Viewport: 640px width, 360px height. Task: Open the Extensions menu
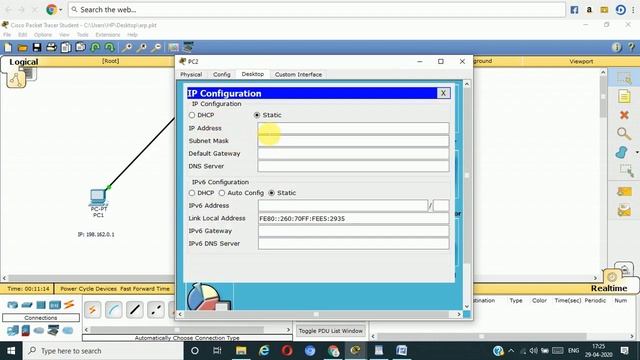(108, 35)
